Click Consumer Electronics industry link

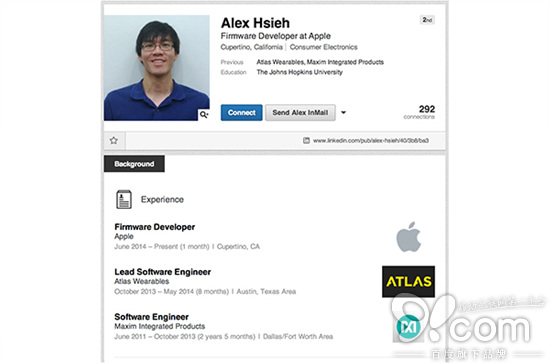(323, 47)
